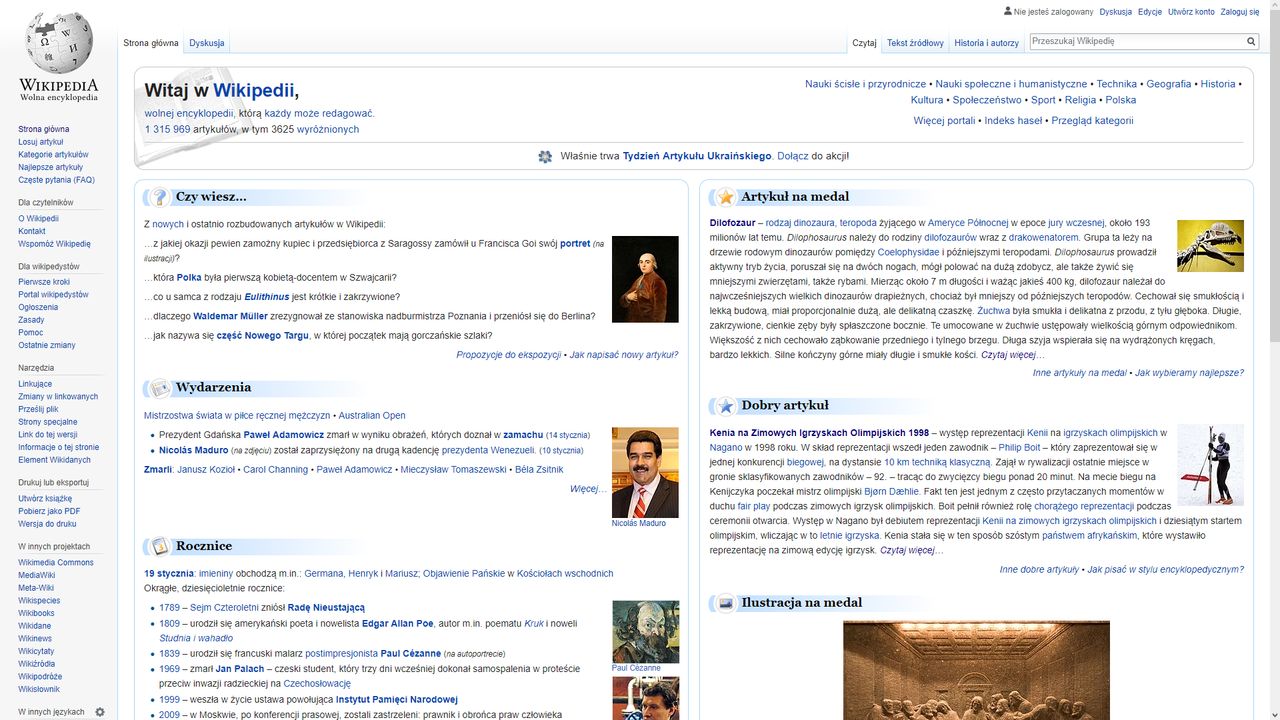Open the 'Historia i autorzy' tab

(x=986, y=43)
